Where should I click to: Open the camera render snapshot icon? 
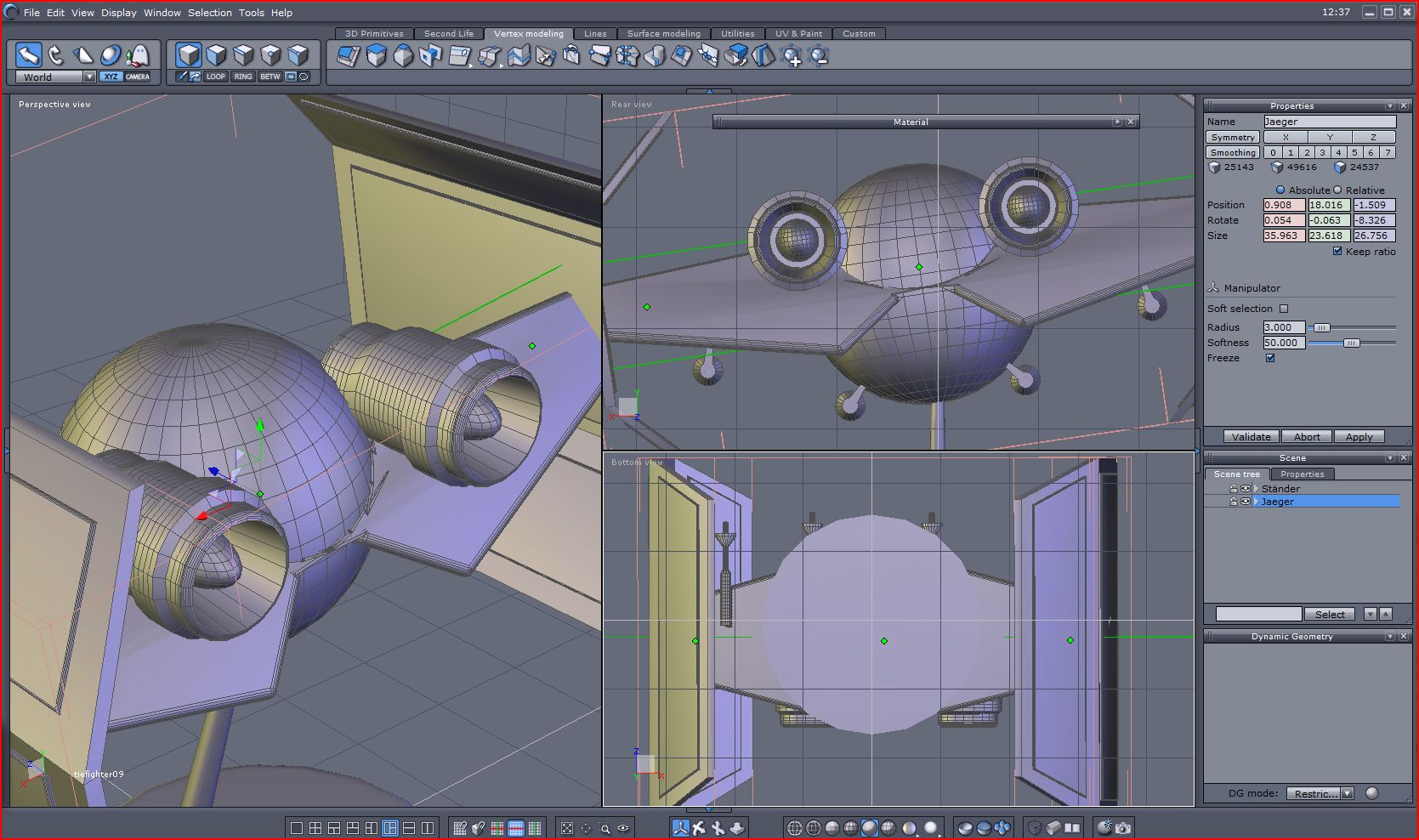1123,827
